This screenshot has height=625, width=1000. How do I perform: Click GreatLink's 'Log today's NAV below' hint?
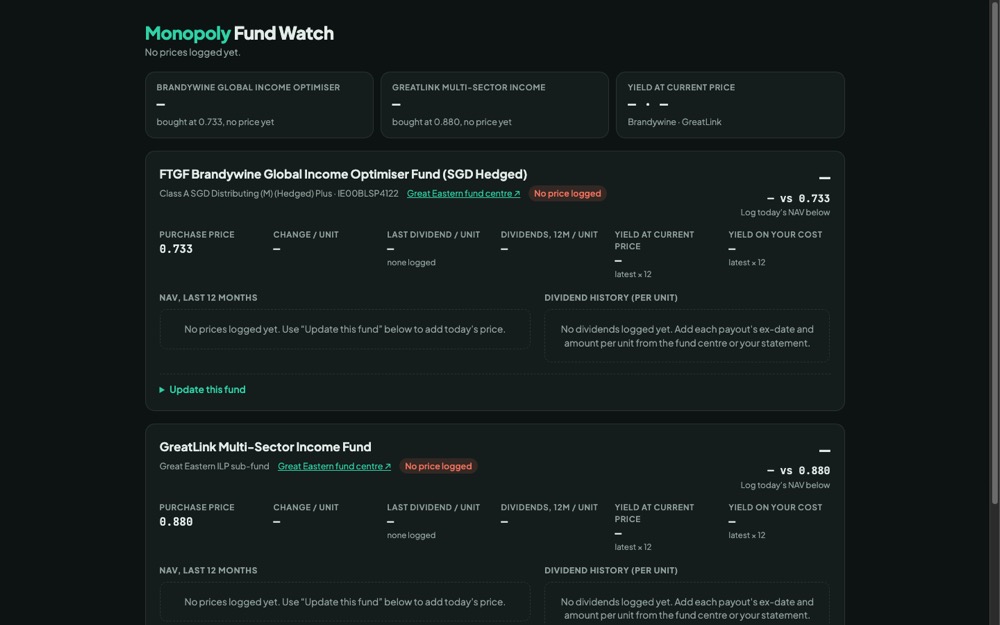tap(785, 485)
